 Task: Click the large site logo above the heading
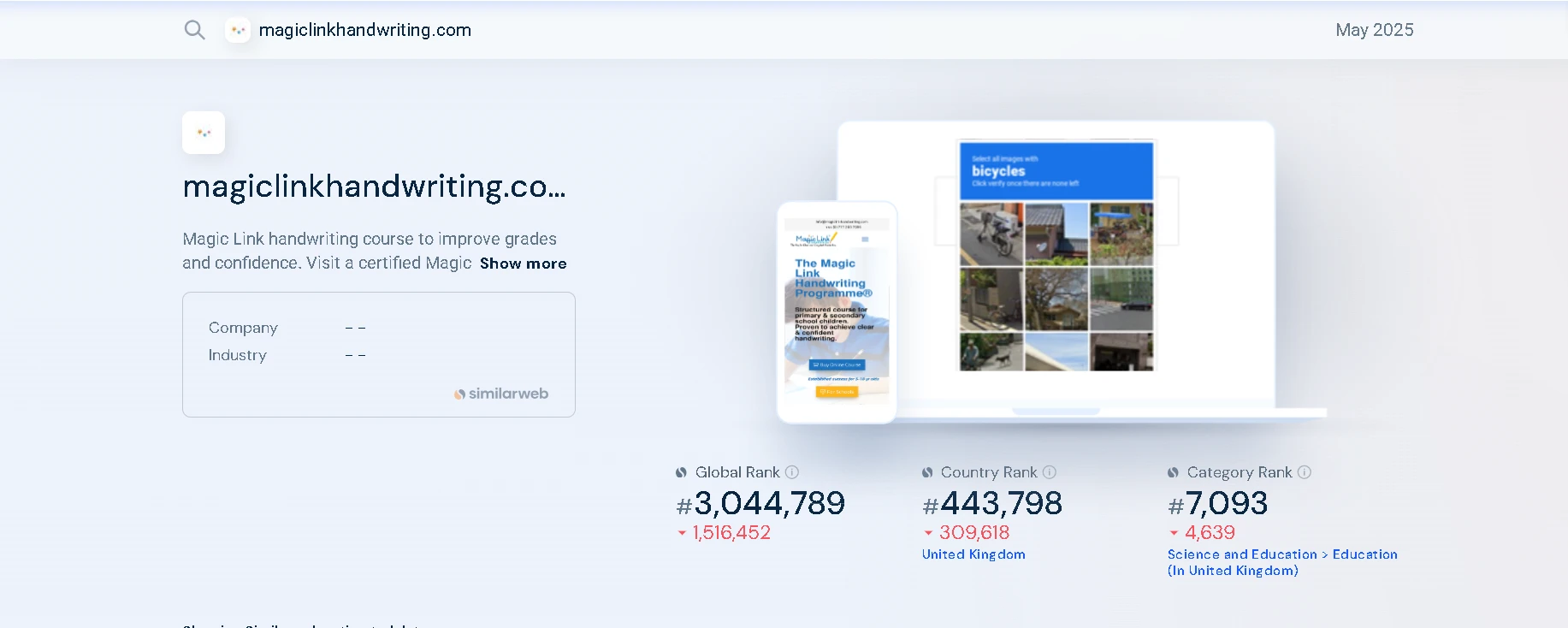(204, 133)
